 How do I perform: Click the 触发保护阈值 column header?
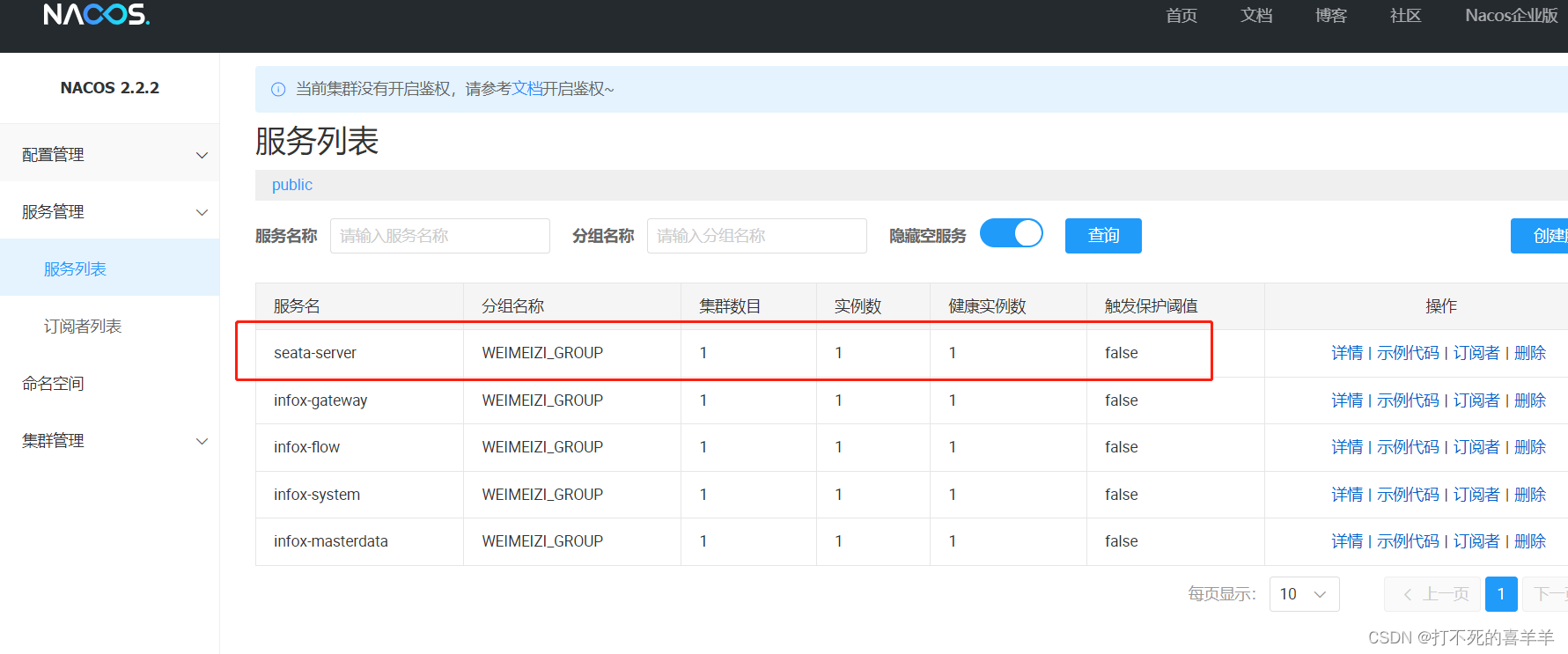1152,306
